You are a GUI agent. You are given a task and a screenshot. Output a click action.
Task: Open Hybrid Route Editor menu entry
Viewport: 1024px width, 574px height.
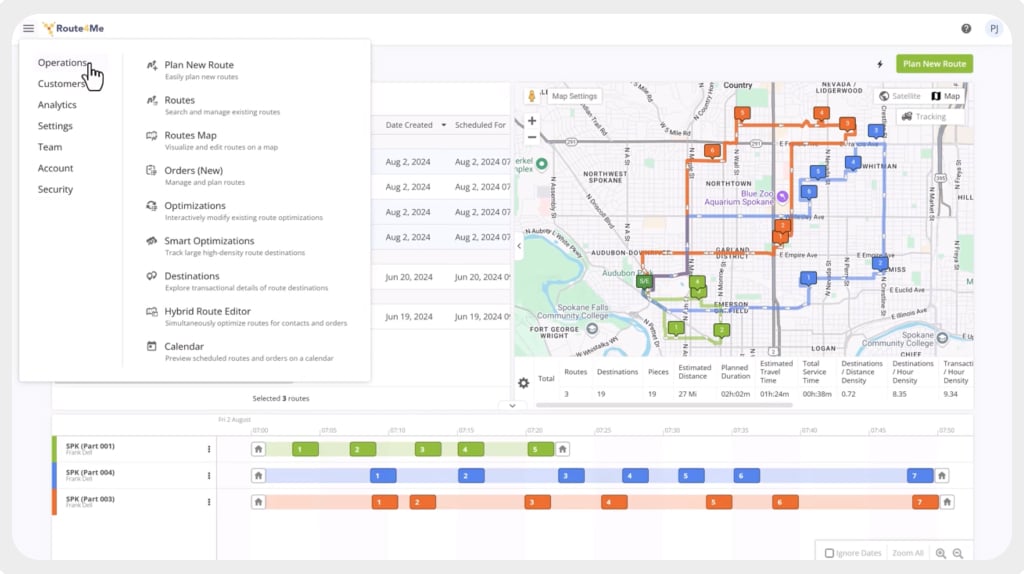[208, 311]
